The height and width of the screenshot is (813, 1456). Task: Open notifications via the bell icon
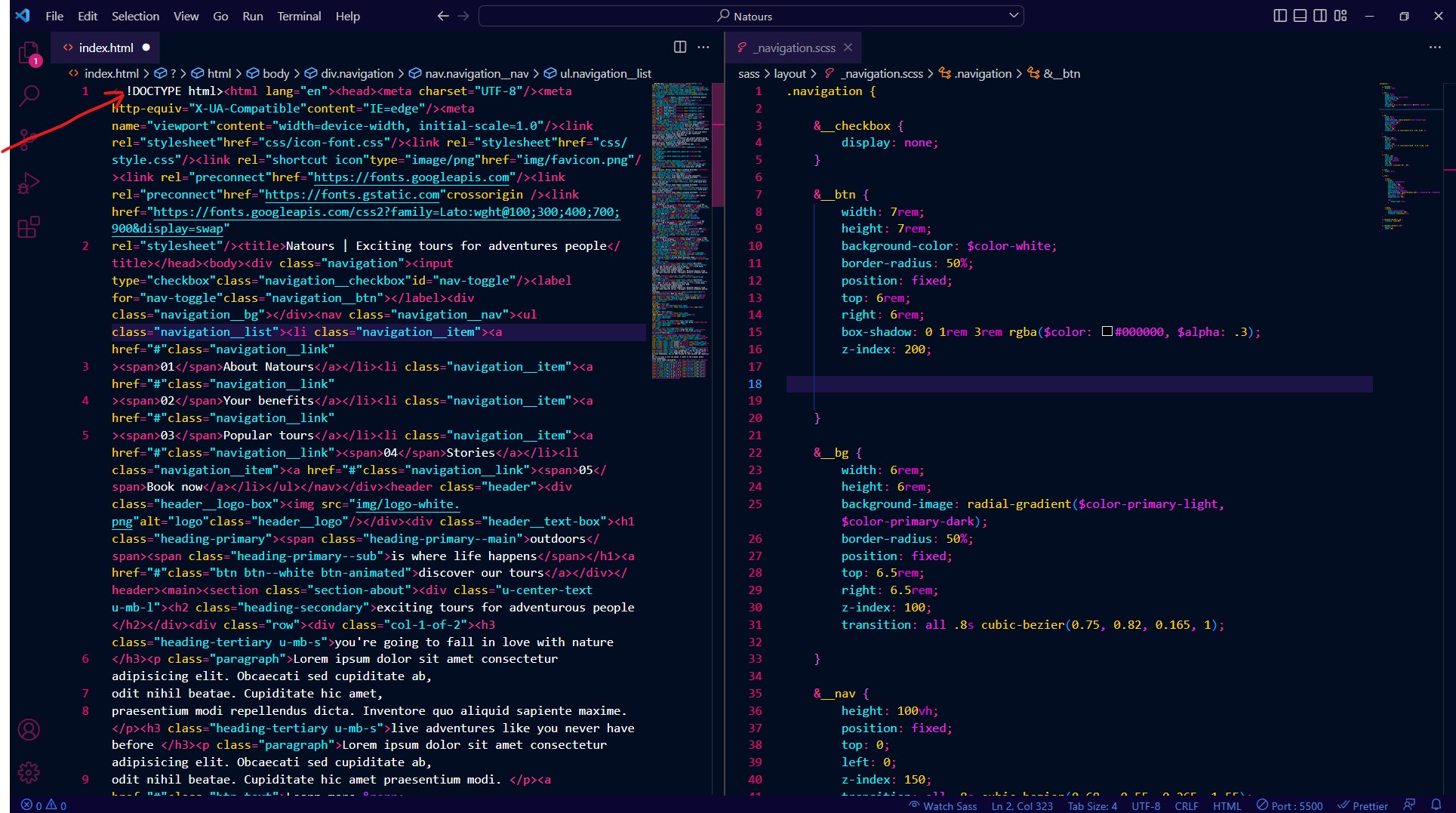pyautogui.click(x=1436, y=805)
